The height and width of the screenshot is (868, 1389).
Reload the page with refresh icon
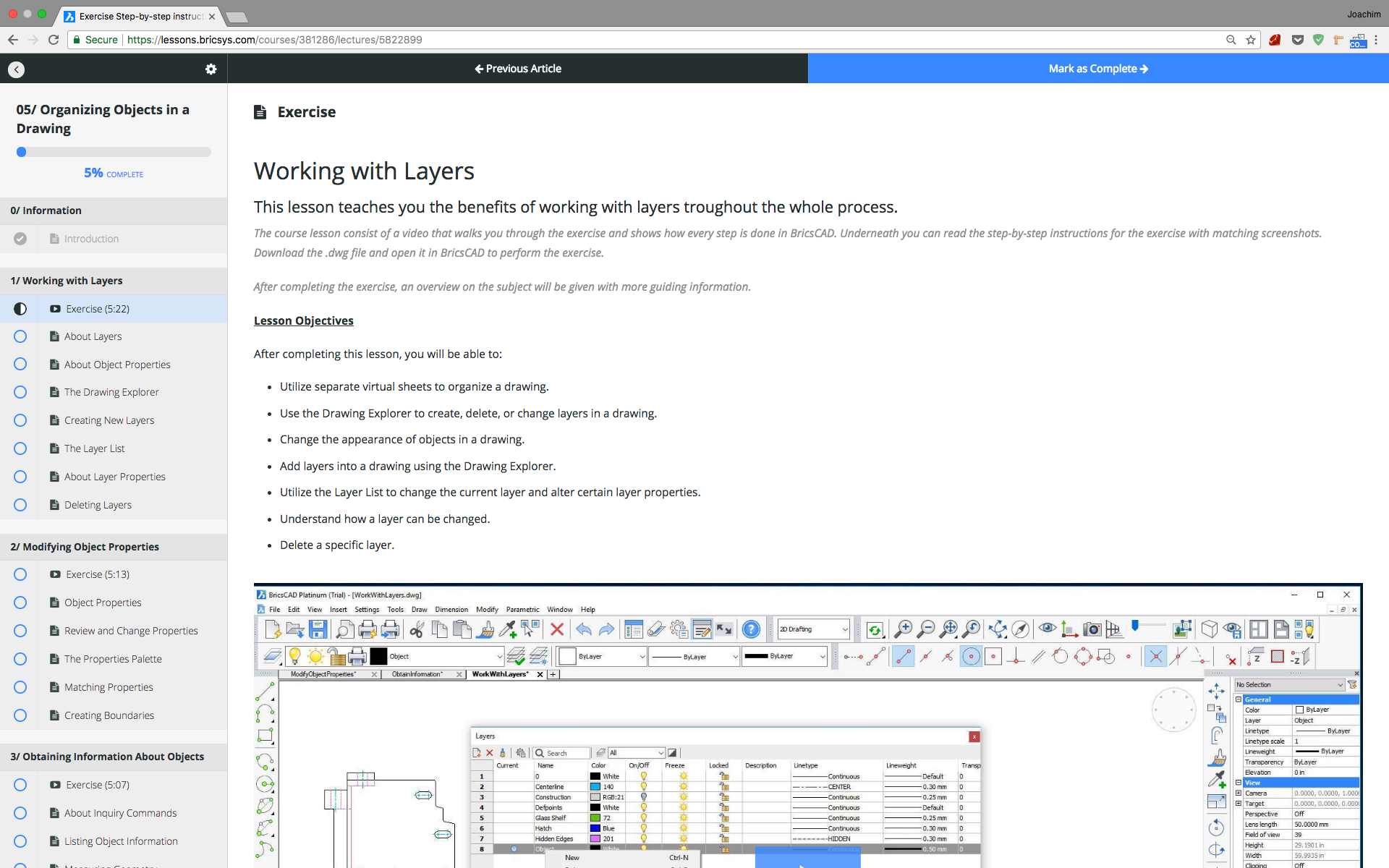pos(54,40)
